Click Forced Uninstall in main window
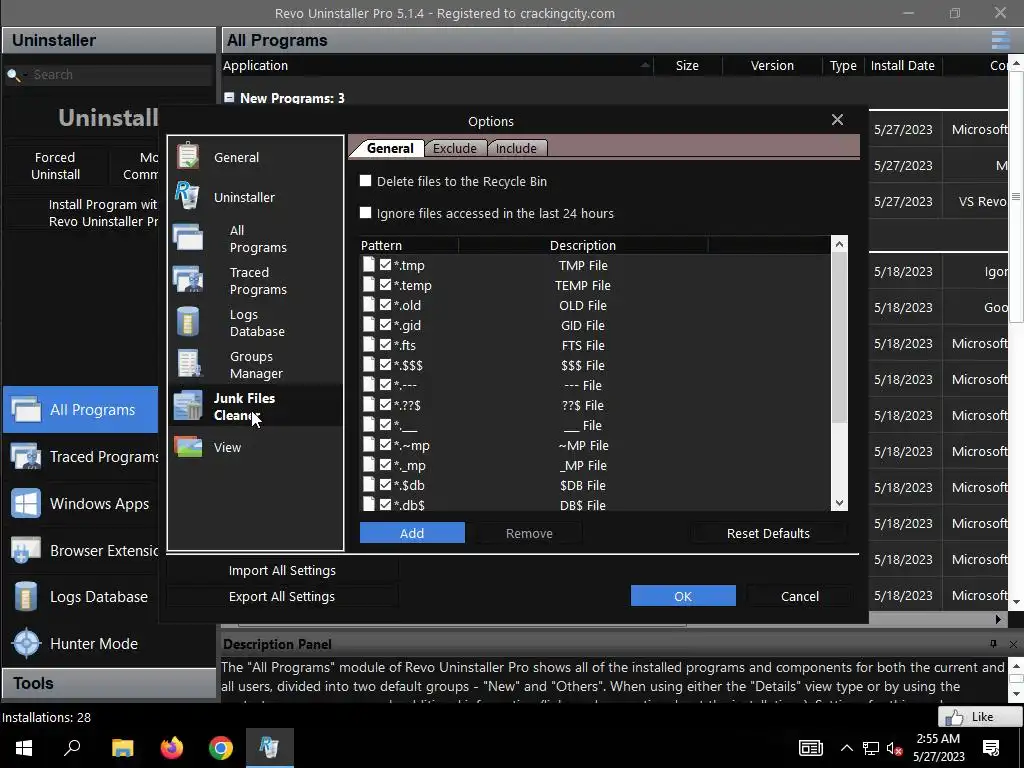 (x=56, y=166)
